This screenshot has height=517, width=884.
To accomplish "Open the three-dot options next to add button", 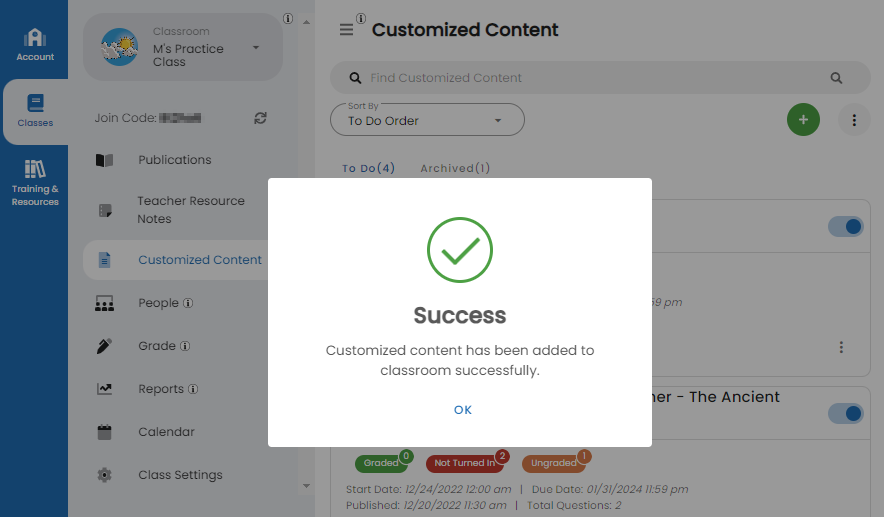I will click(x=854, y=120).
